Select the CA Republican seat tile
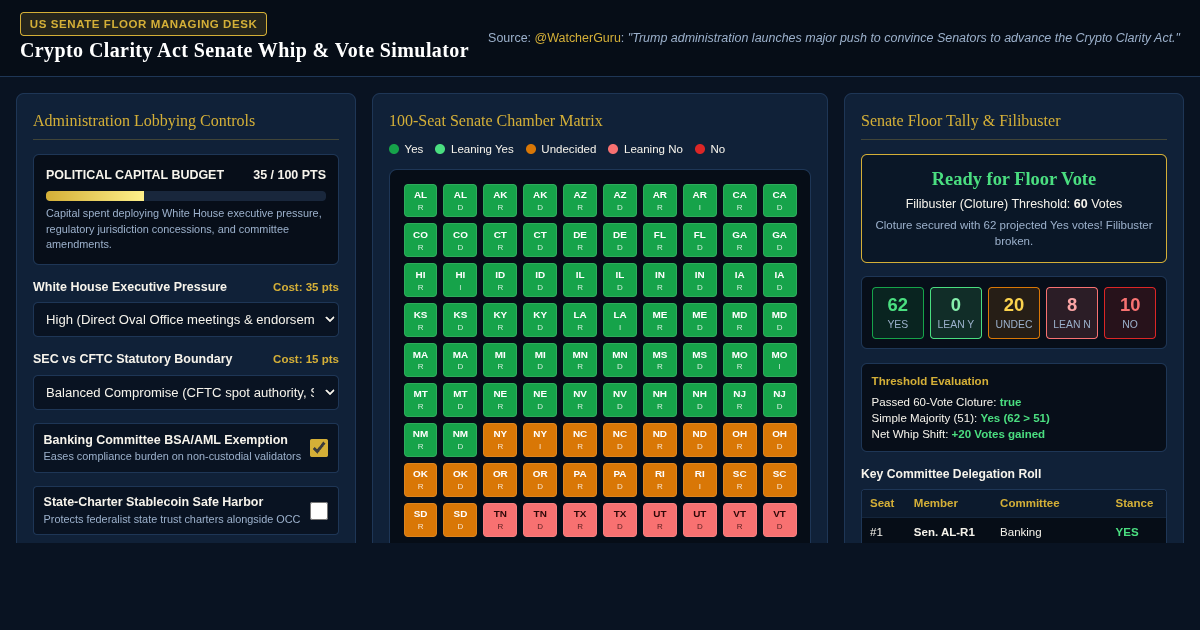 click(740, 200)
